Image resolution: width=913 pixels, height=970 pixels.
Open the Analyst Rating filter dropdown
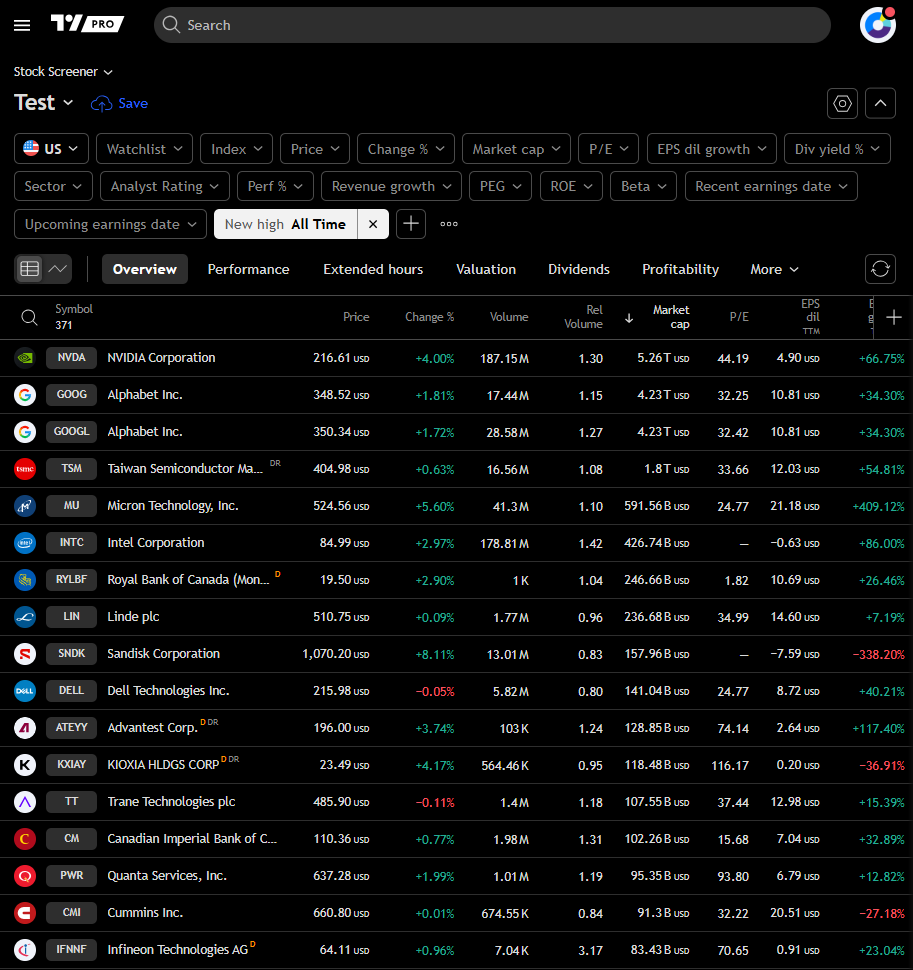(x=165, y=186)
